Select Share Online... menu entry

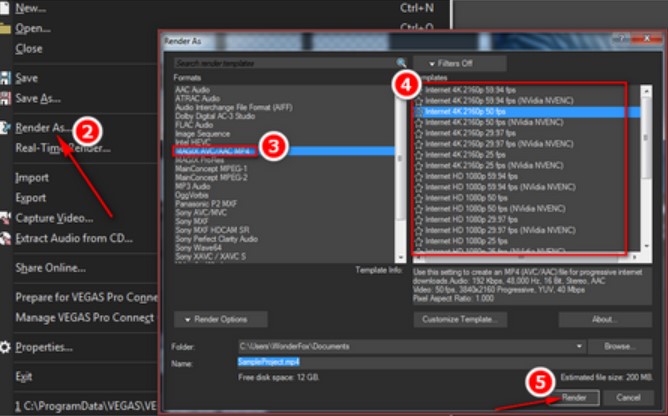[50, 268]
